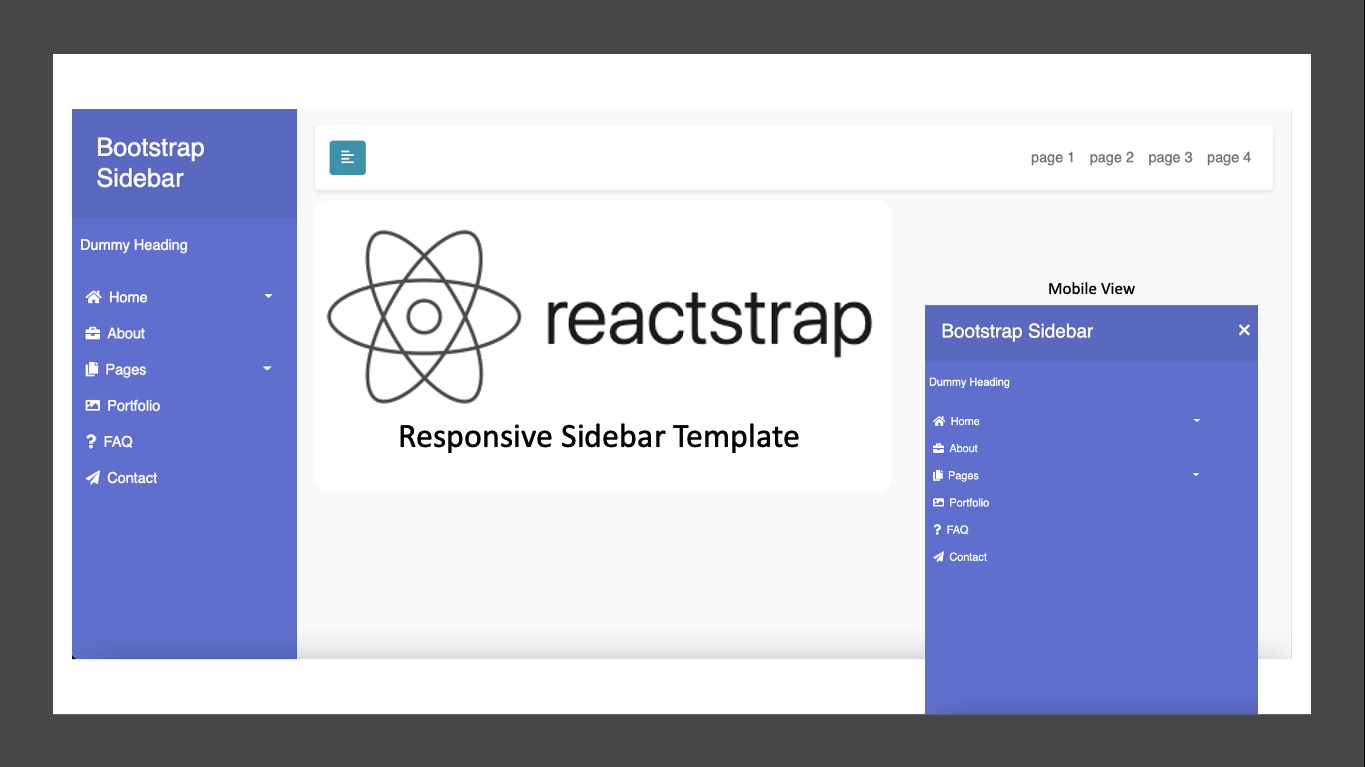Image resolution: width=1365 pixels, height=767 pixels.
Task: Open Contact in the desktop sidebar
Action: click(132, 478)
